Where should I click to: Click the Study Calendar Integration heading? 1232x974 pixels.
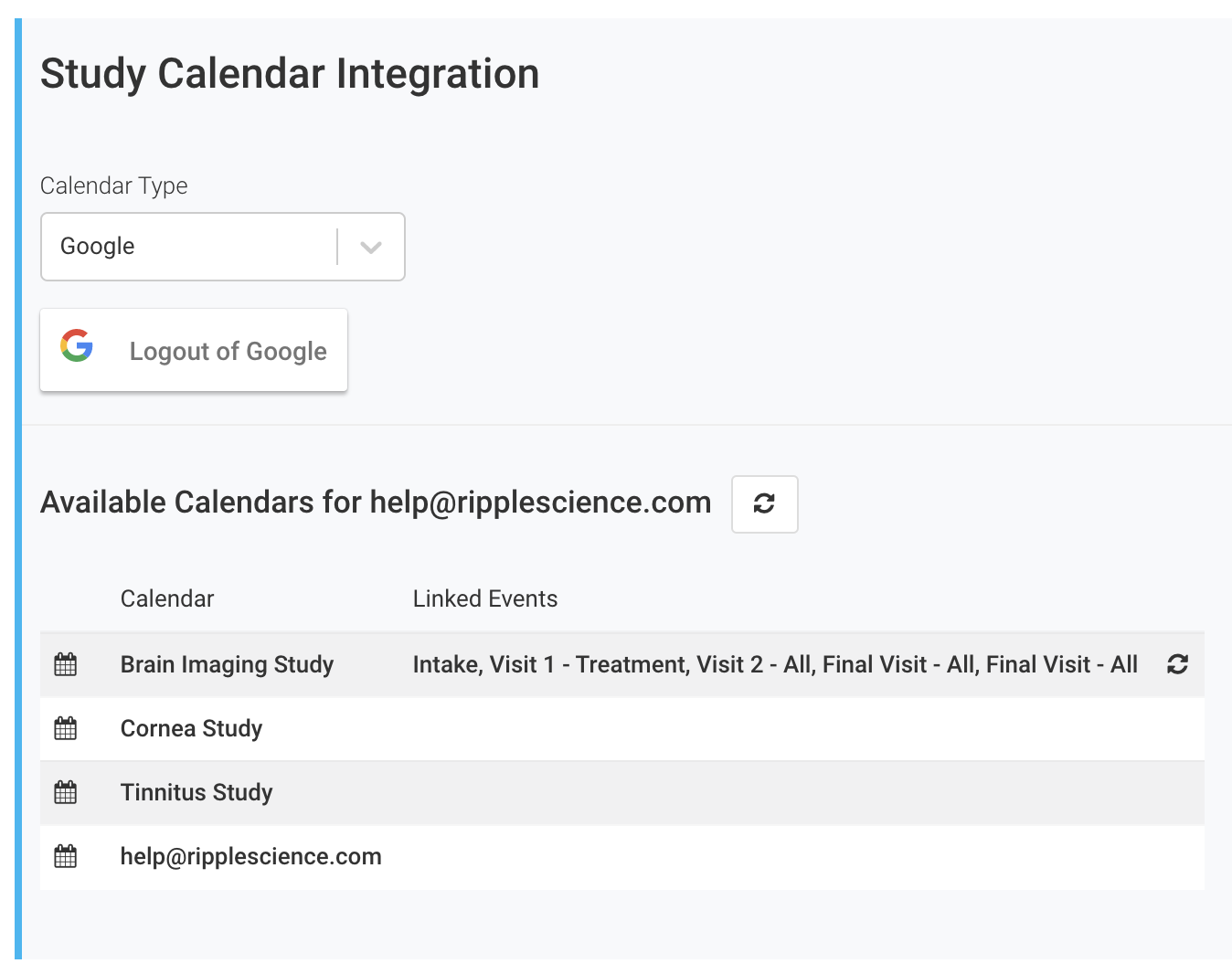[290, 74]
